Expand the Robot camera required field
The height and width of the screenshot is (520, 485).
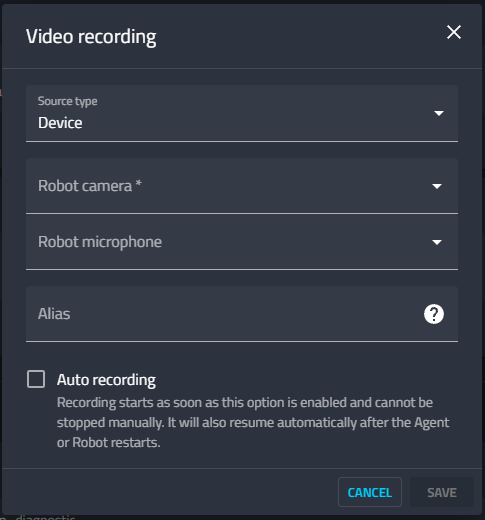click(242, 186)
